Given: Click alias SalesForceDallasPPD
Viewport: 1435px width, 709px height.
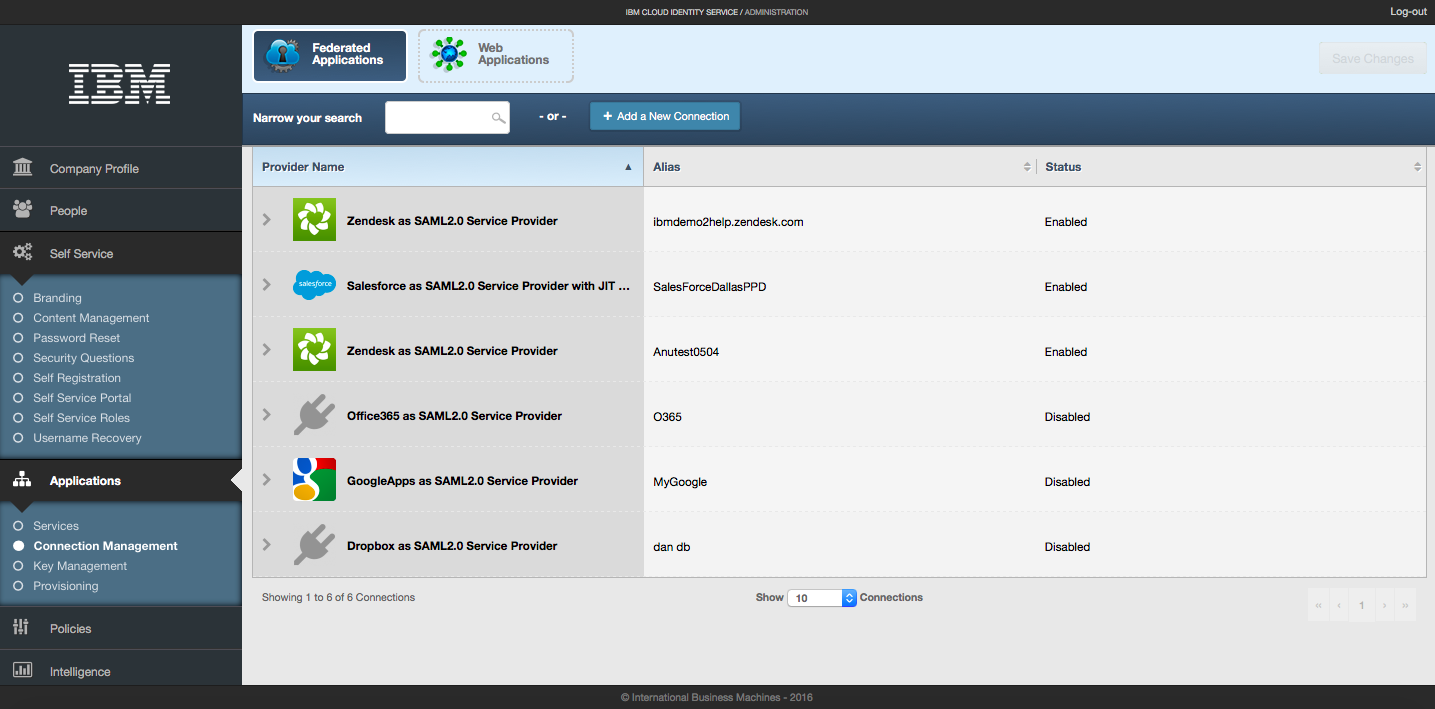Looking at the screenshot, I should (x=710, y=287).
